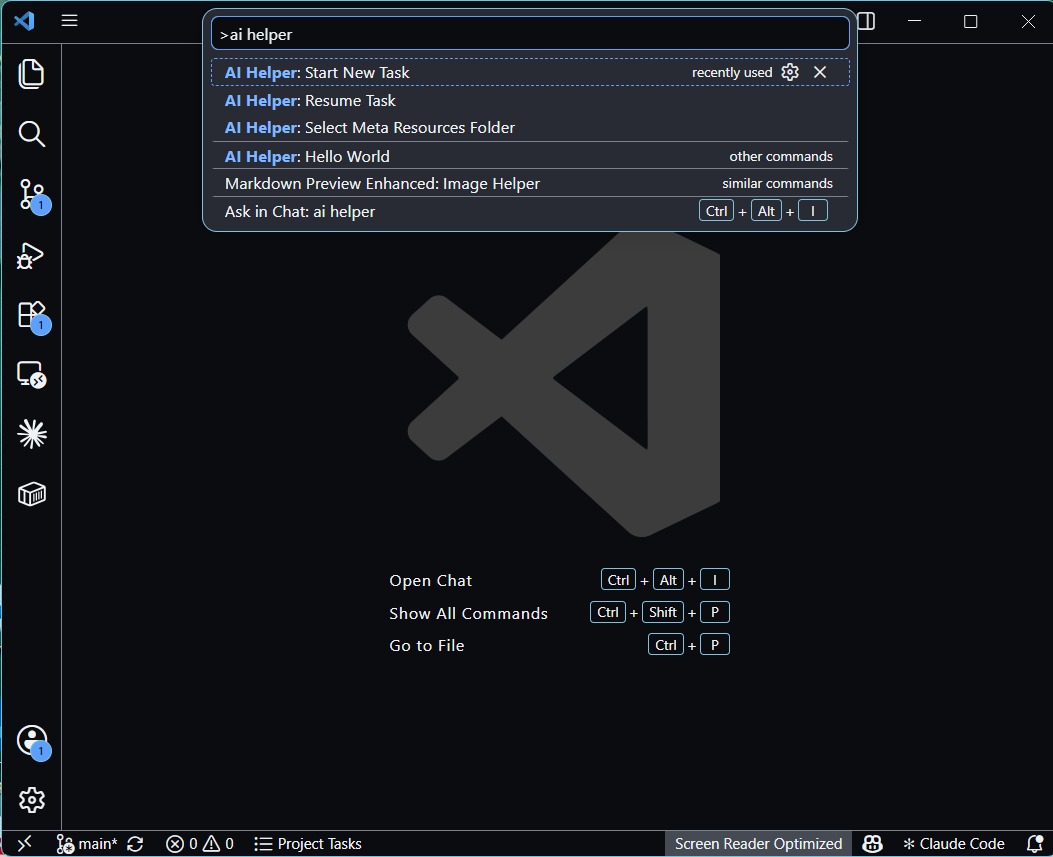Synchronize changes icon in status bar
Screen dimensions: 1053x857
(135, 844)
